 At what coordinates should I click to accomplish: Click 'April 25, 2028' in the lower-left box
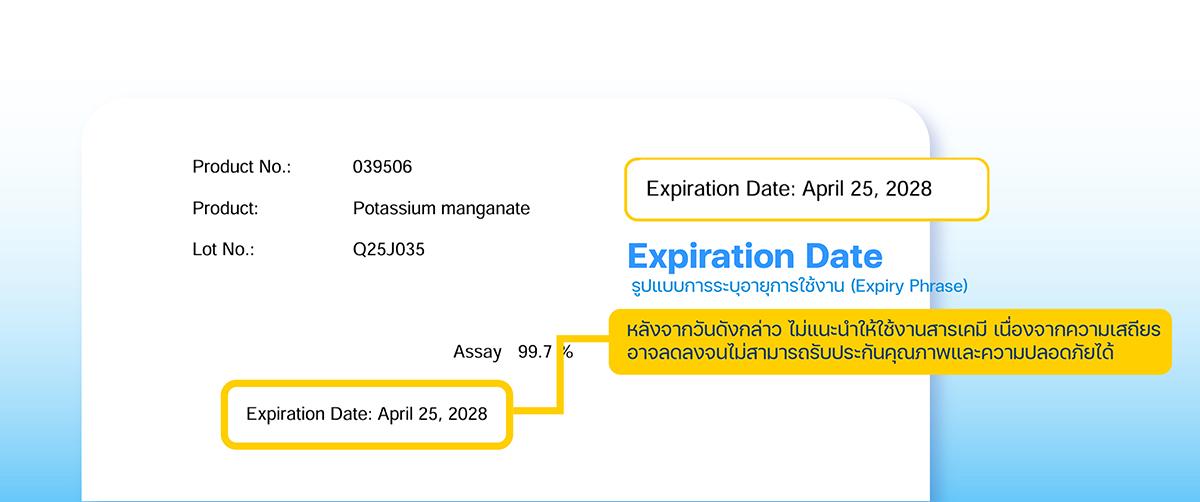pos(432,413)
